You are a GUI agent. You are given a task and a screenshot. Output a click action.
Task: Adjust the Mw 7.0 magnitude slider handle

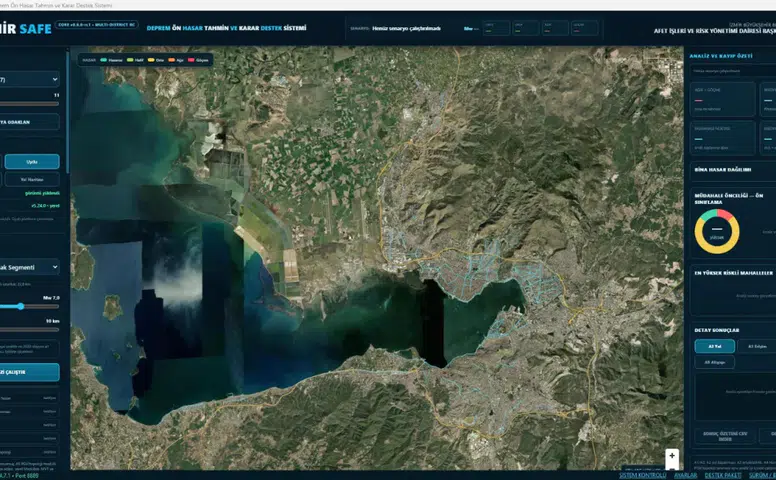point(20,306)
